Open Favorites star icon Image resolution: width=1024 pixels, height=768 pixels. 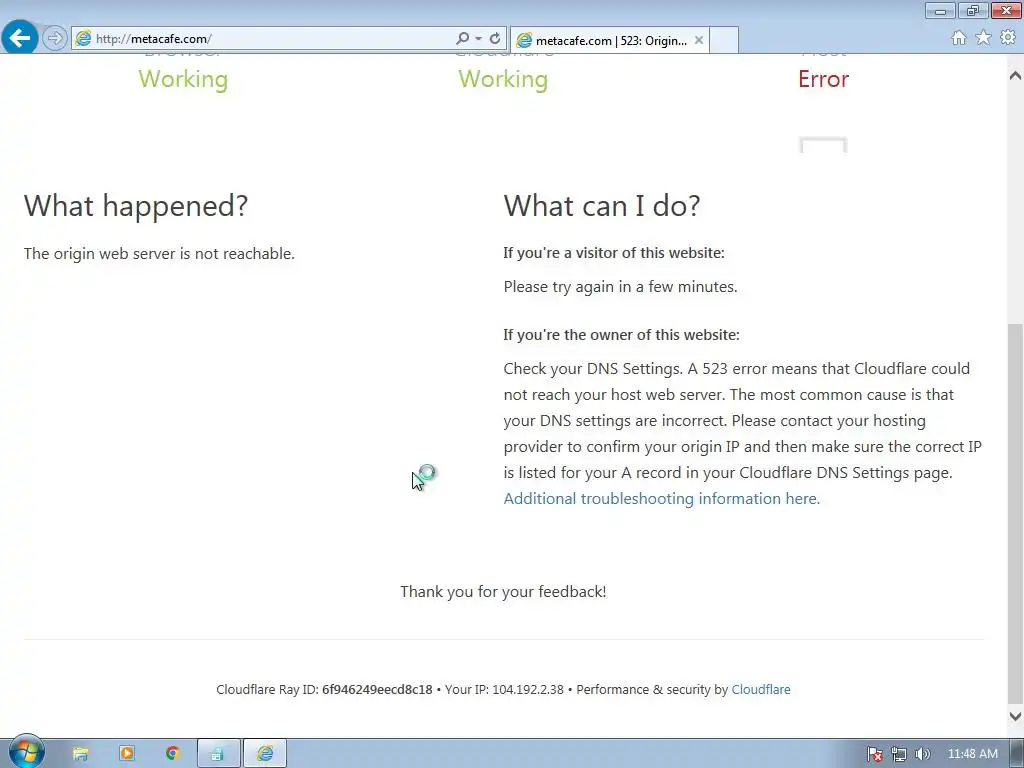983,38
